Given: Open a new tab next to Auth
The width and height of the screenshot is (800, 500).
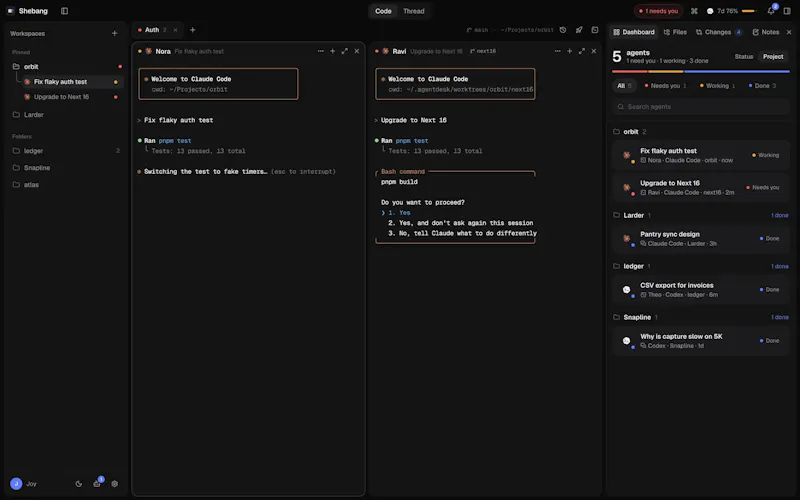Looking at the screenshot, I should pos(192,30).
